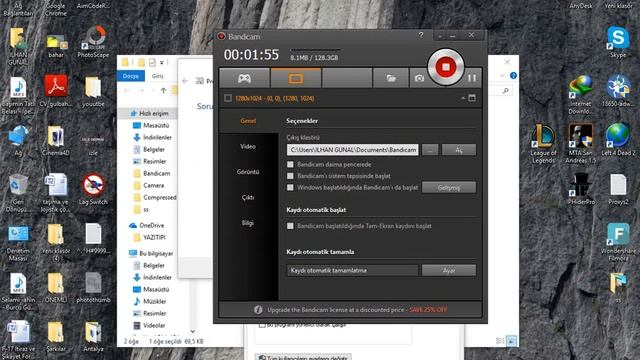Enable Windows başlatıldığında Bandicam'ı da başlat

click(x=290, y=187)
